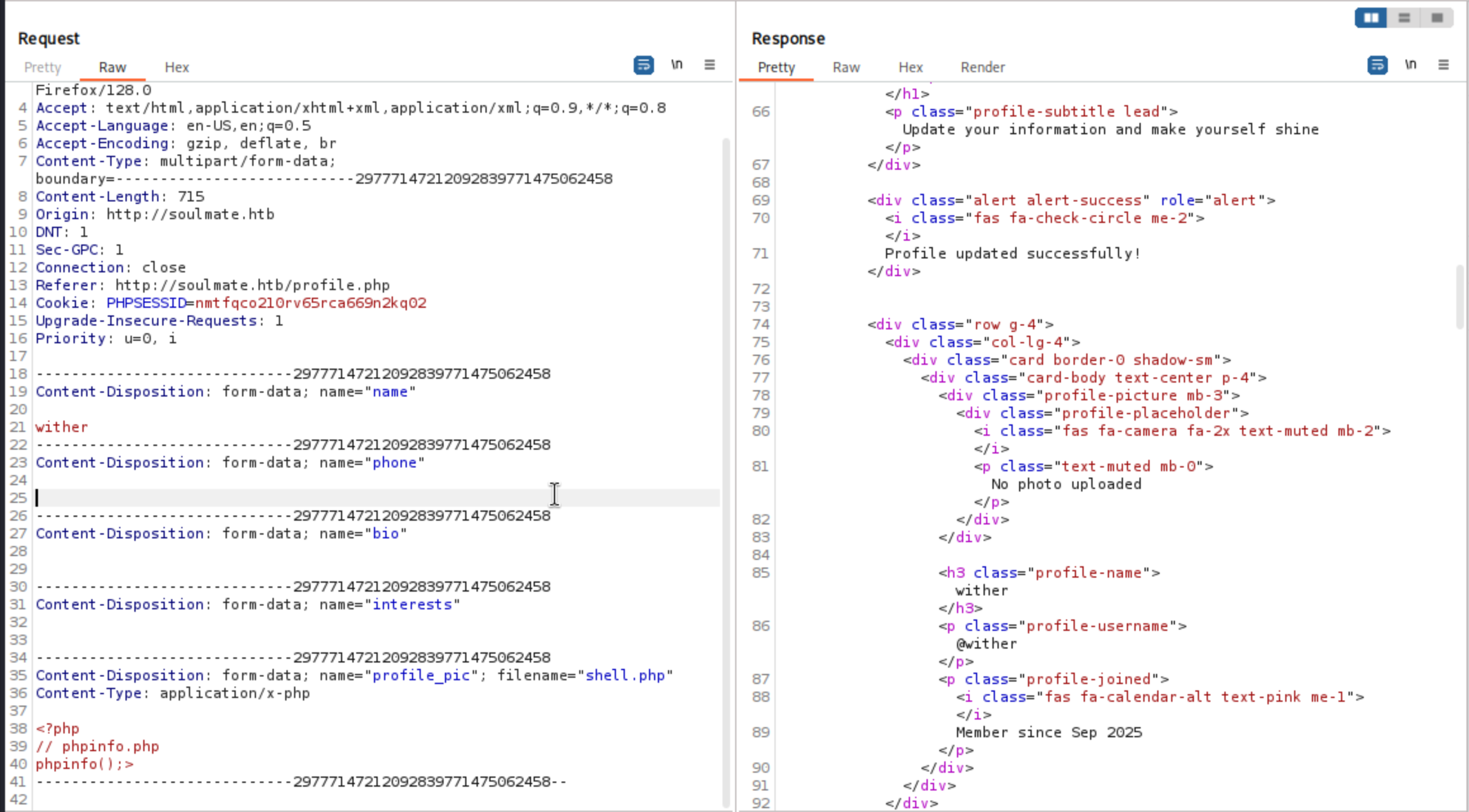The height and width of the screenshot is (812, 1469).
Task: Show non-printable characters in Response pane
Action: point(1411,65)
